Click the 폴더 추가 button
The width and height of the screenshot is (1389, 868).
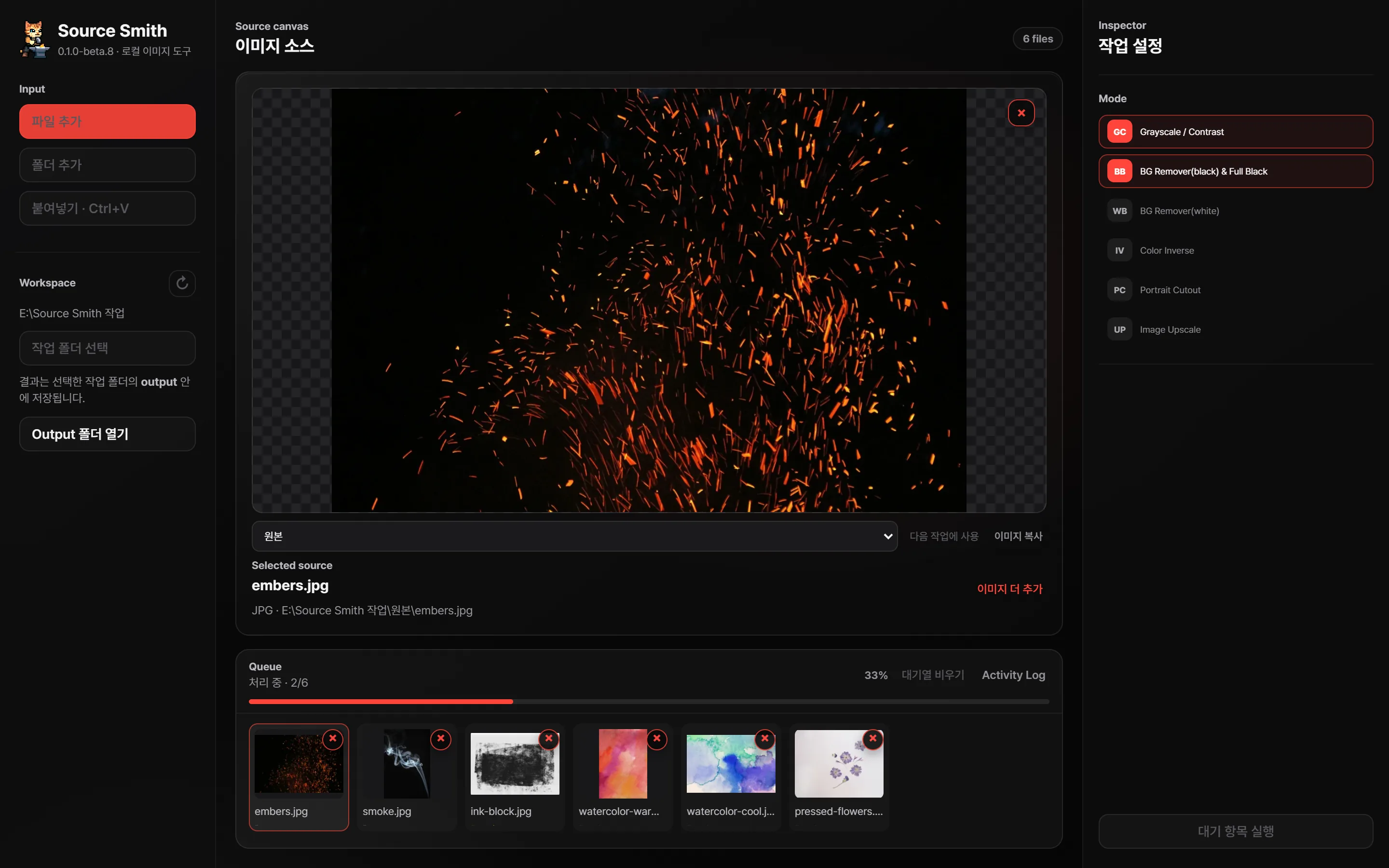pyautogui.click(x=108, y=165)
